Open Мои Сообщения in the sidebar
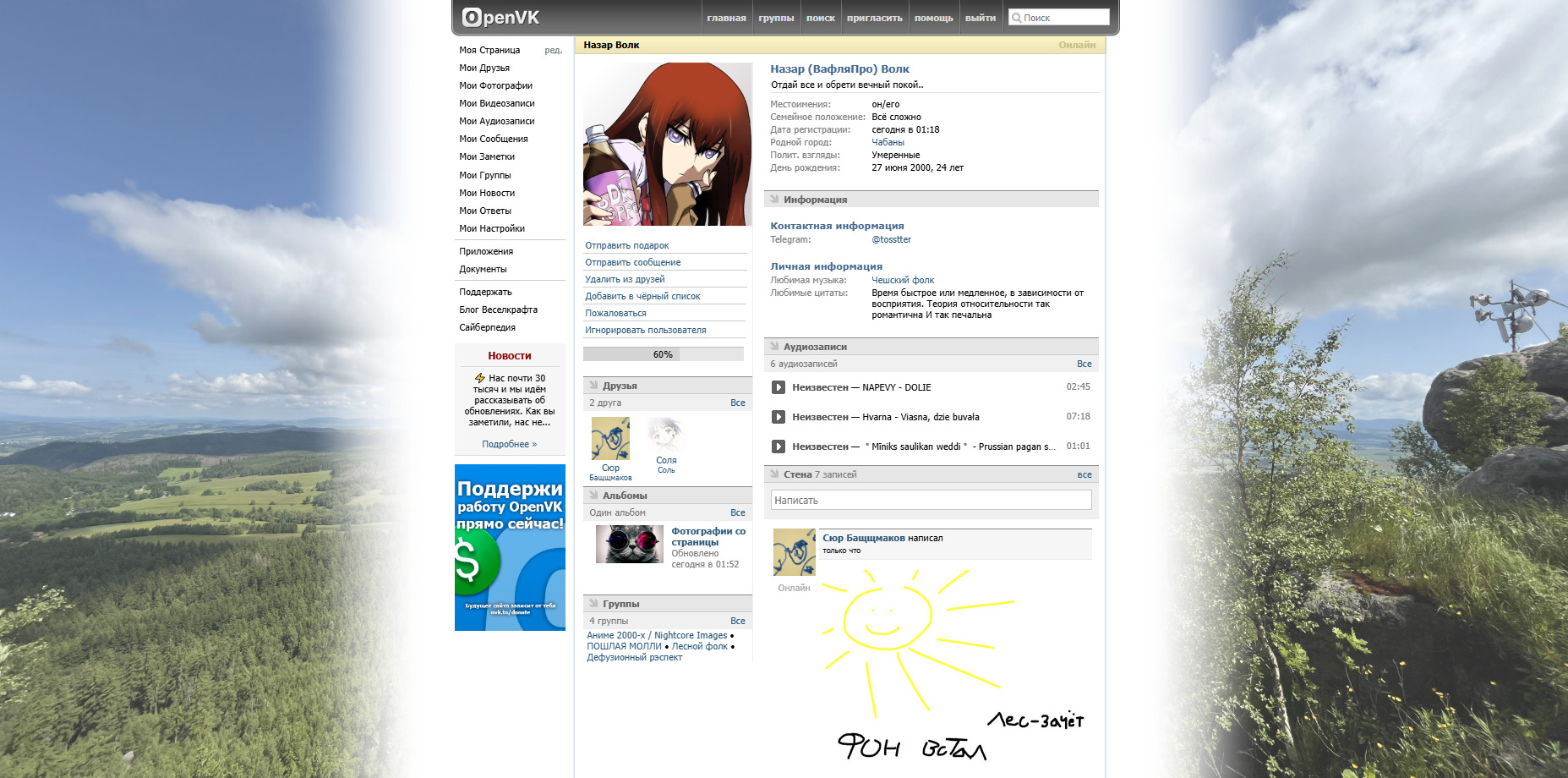Viewport: 1568px width, 778px height. [x=494, y=139]
